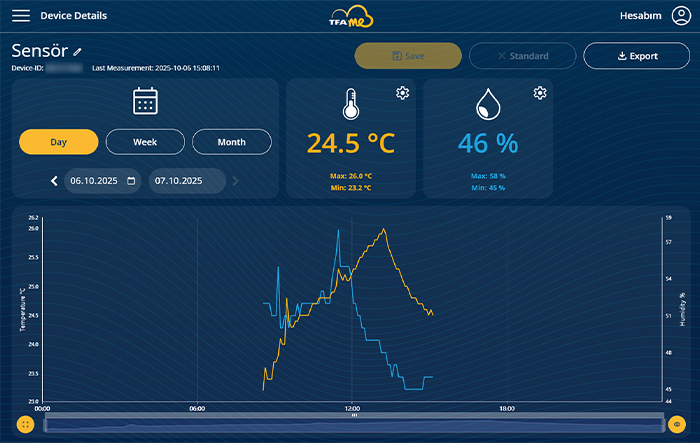Select the Day time range
Screen dimensions: 700x443
(x=58, y=142)
